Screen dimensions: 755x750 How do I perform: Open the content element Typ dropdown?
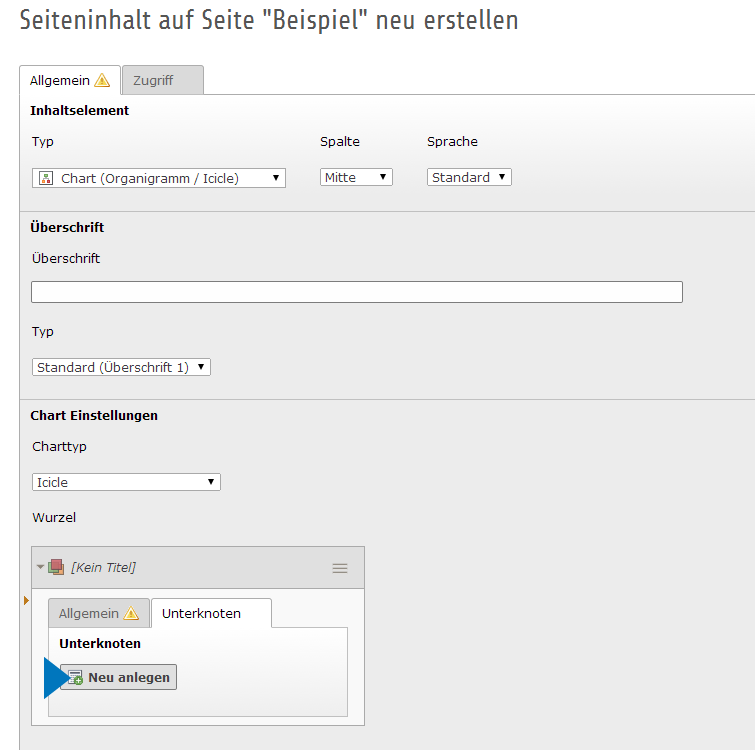[x=159, y=178]
